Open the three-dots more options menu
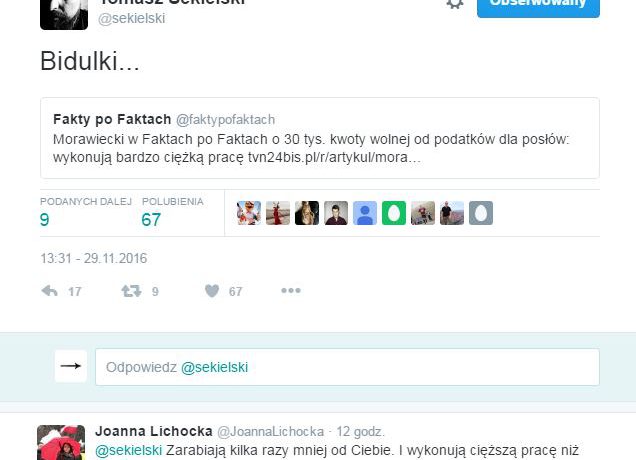The image size is (636, 460). (291, 290)
